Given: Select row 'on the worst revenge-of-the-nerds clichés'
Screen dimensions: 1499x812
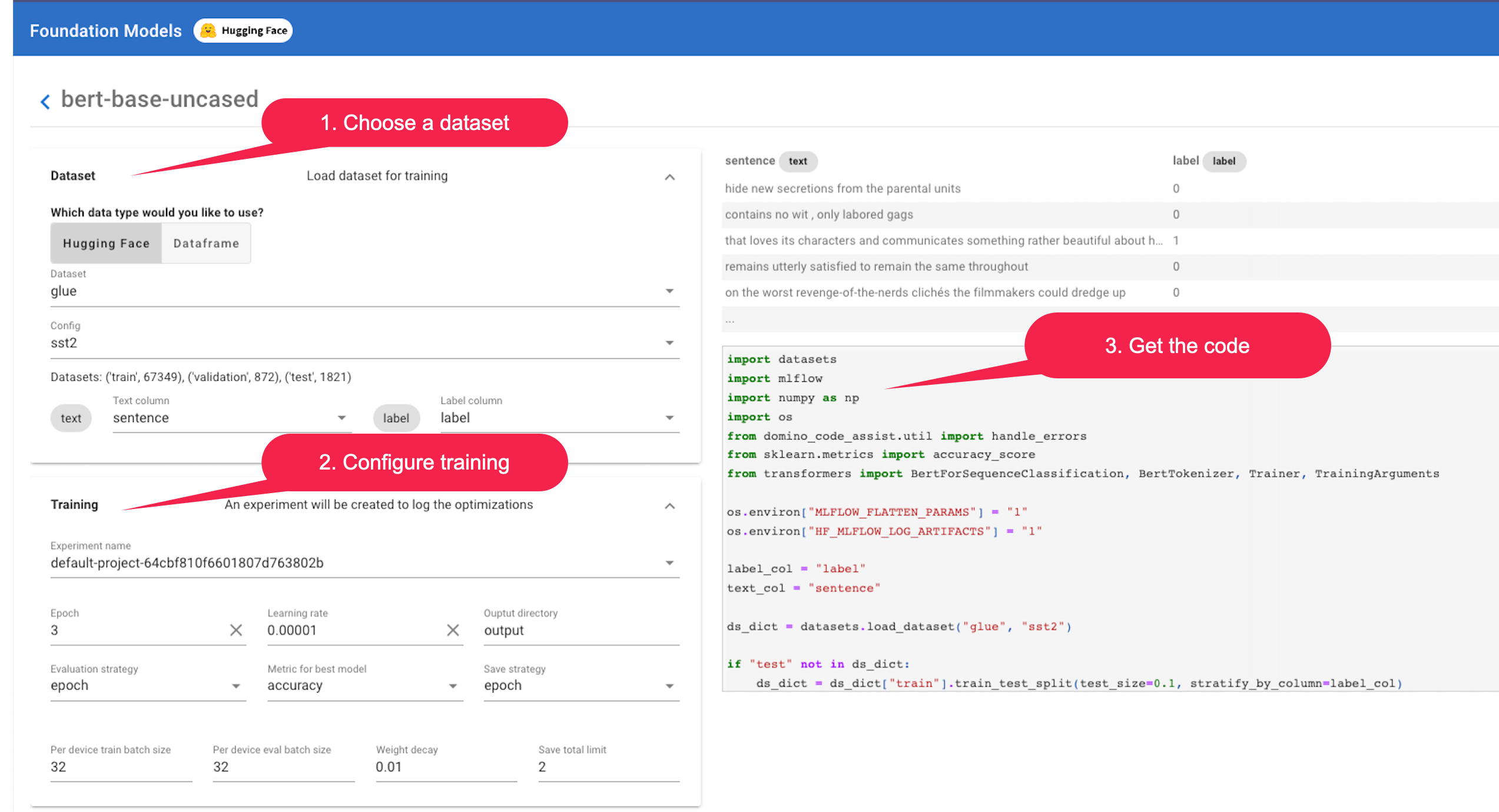Looking at the screenshot, I should click(x=1110, y=292).
